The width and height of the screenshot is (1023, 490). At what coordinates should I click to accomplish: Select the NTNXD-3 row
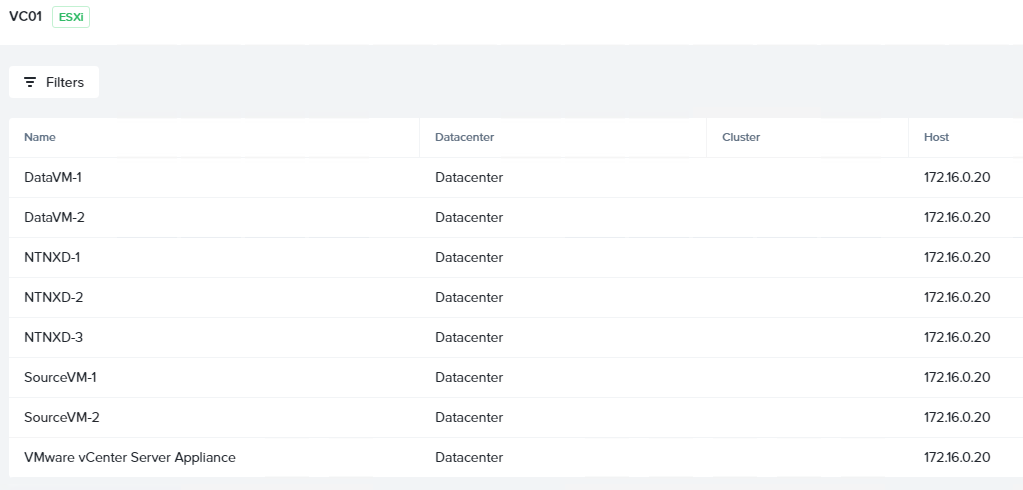pos(516,337)
